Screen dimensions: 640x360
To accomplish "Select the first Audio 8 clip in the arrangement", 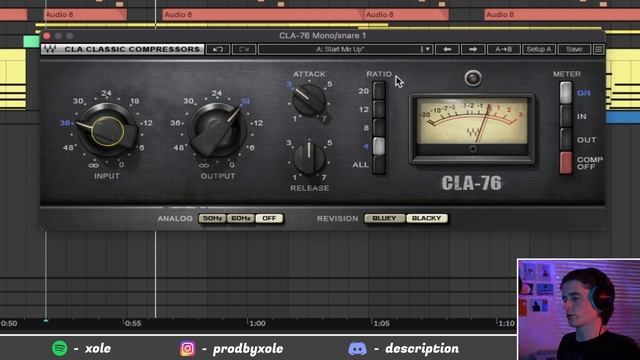I will point(85,15).
